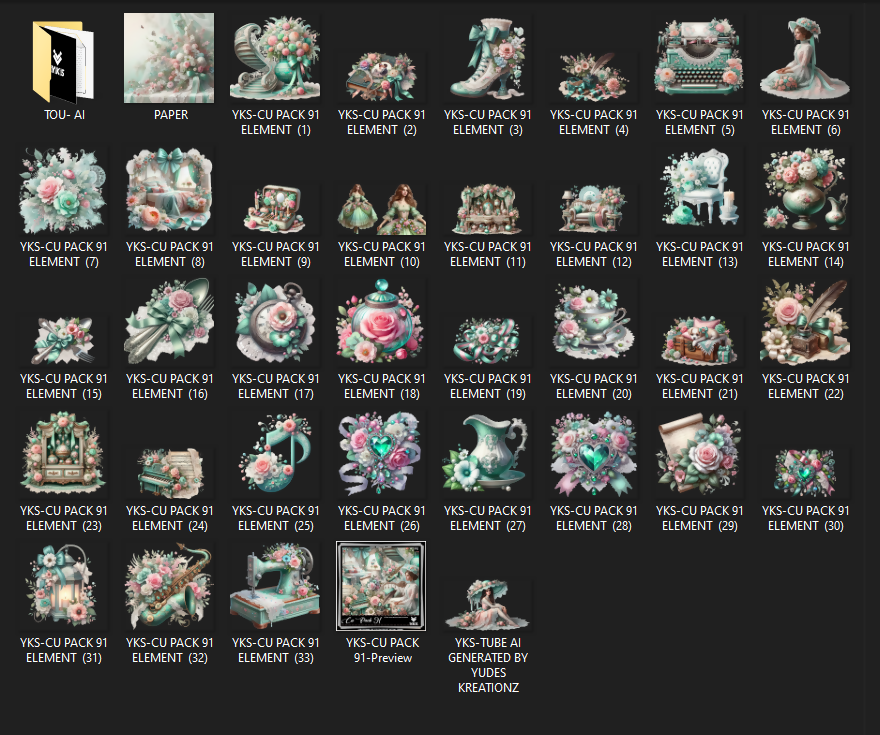Click the music note image, Element (25)
This screenshot has width=880, height=735.
(x=275, y=454)
